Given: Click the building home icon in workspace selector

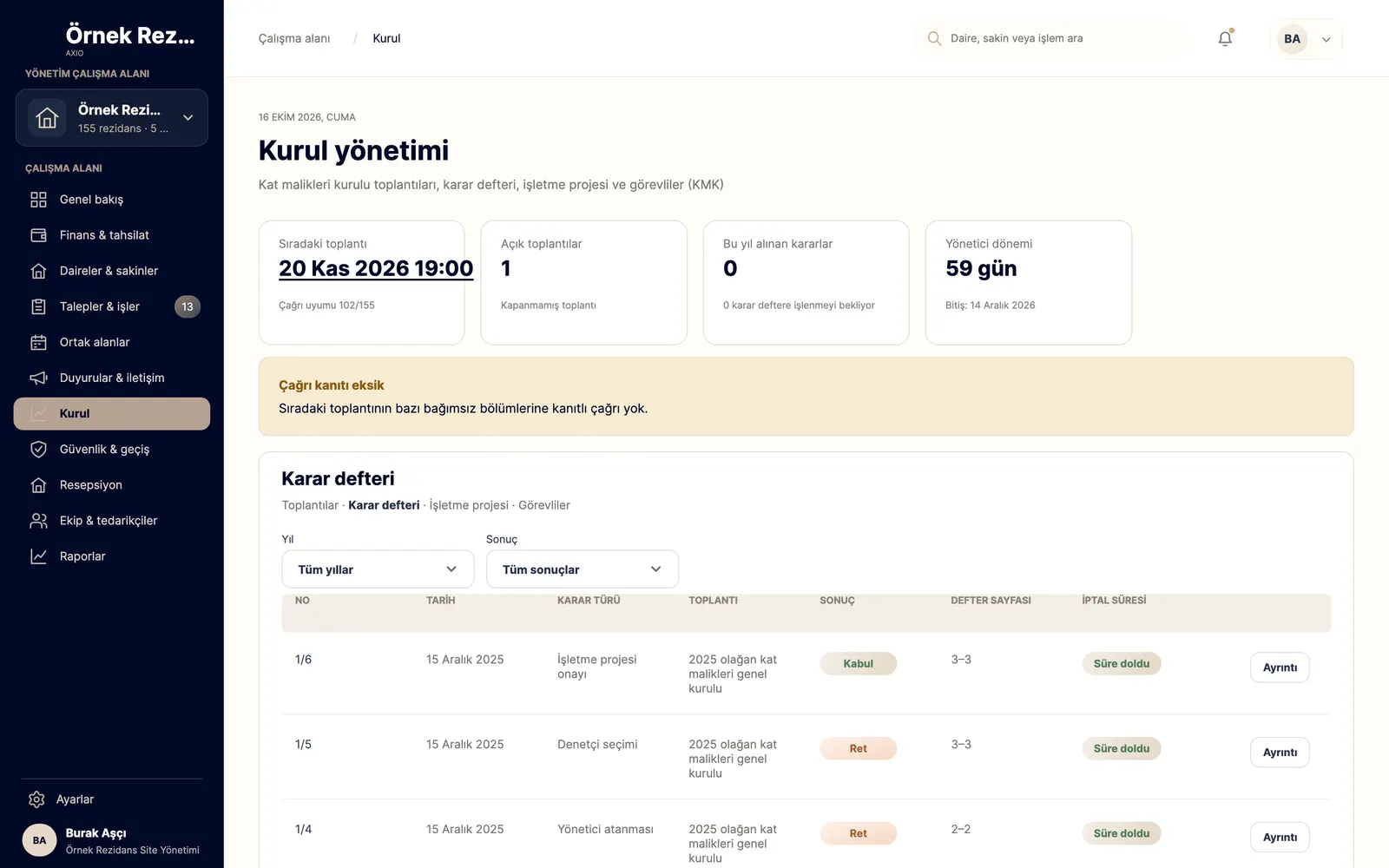Looking at the screenshot, I should tap(47, 118).
